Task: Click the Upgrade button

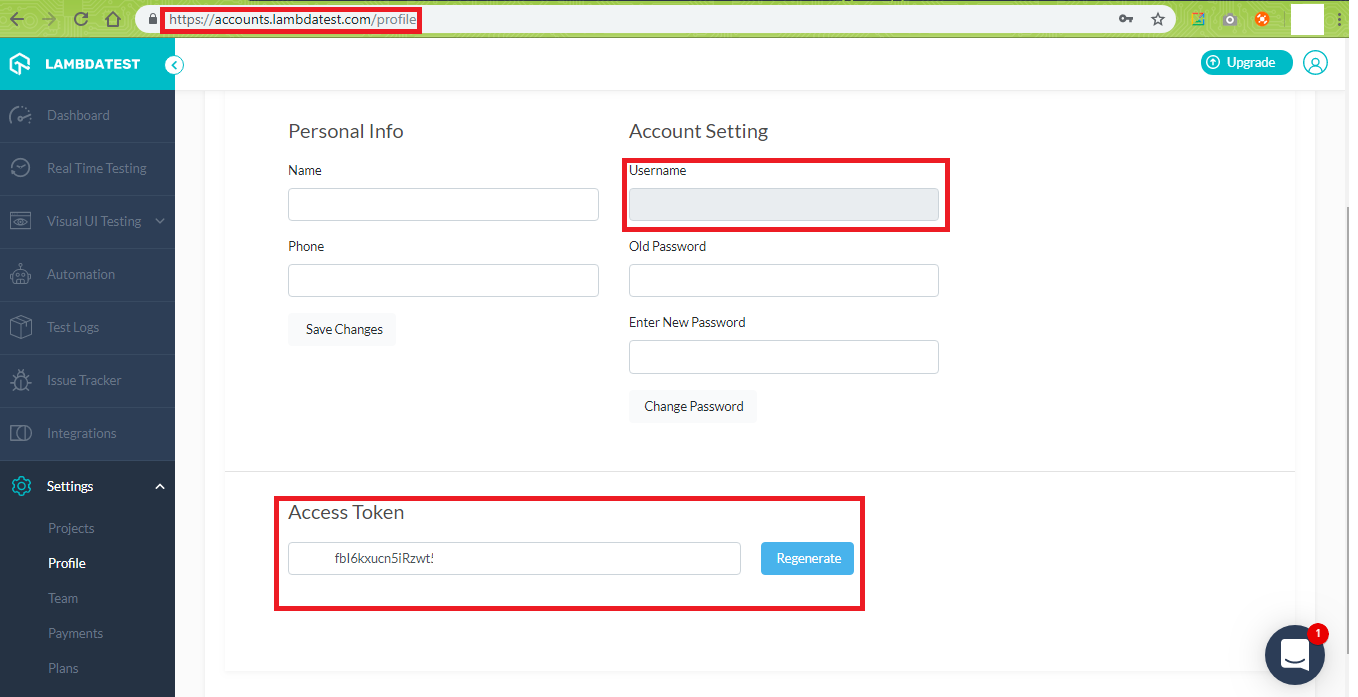Action: point(1246,63)
